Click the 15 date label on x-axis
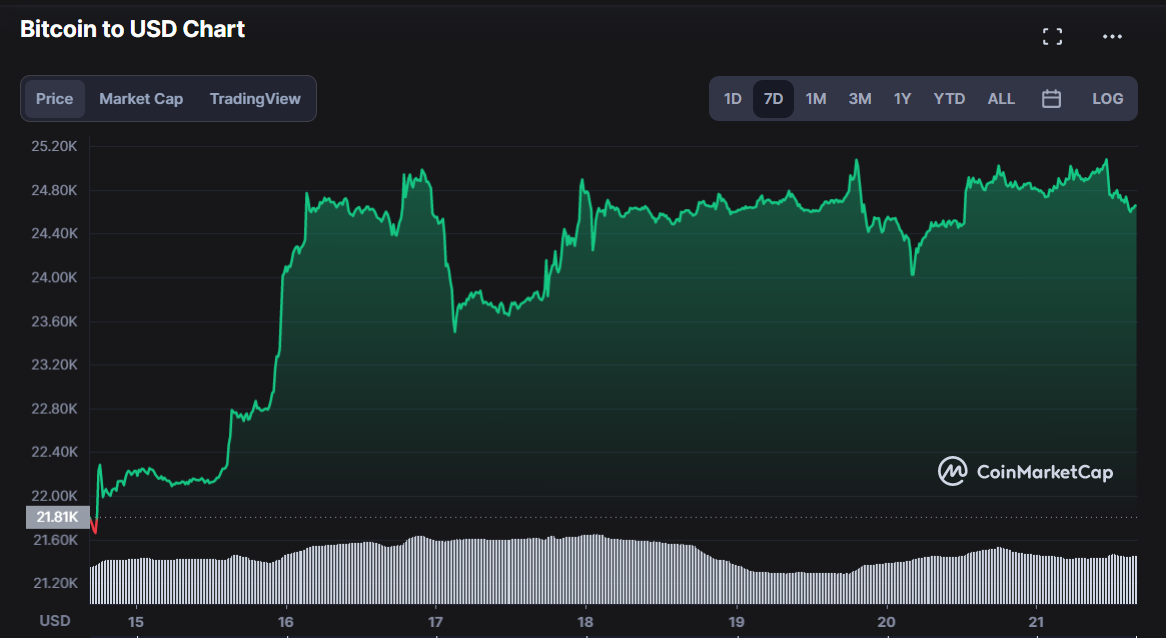 pyautogui.click(x=135, y=622)
